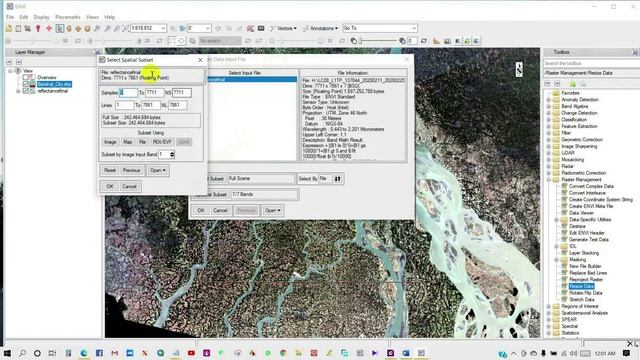Image resolution: width=640 pixels, height=360 pixels.
Task: Collapse the Raster Management folder
Action: [549, 180]
